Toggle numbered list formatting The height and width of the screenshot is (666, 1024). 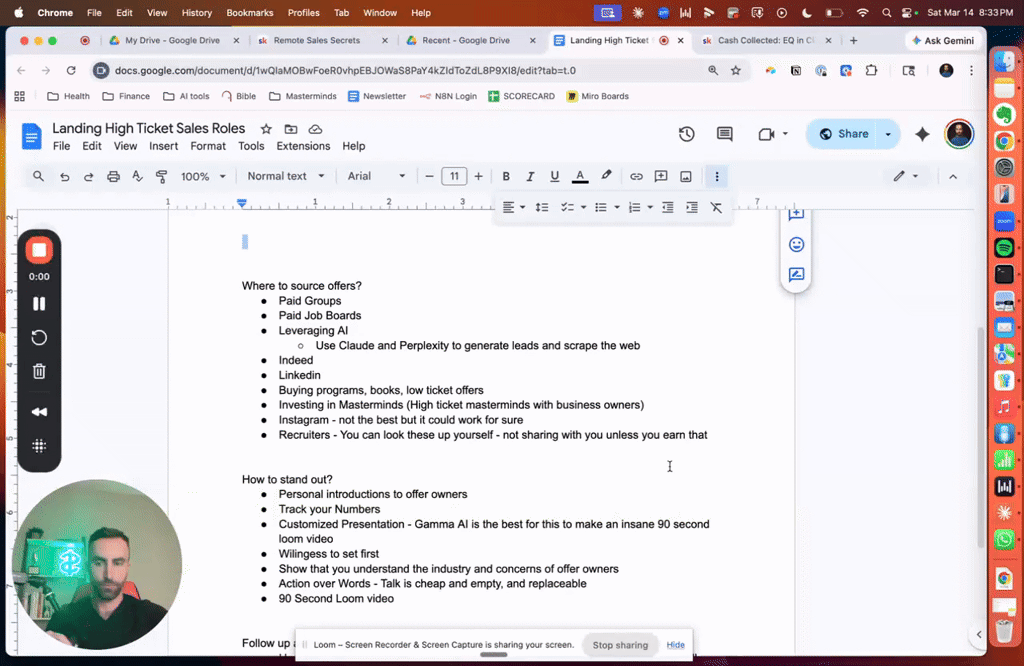coord(633,208)
